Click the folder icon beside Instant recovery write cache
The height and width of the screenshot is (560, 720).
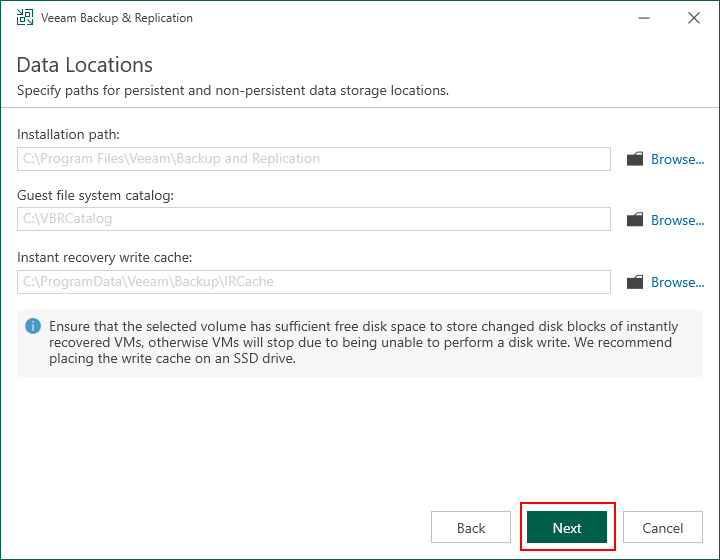point(635,282)
